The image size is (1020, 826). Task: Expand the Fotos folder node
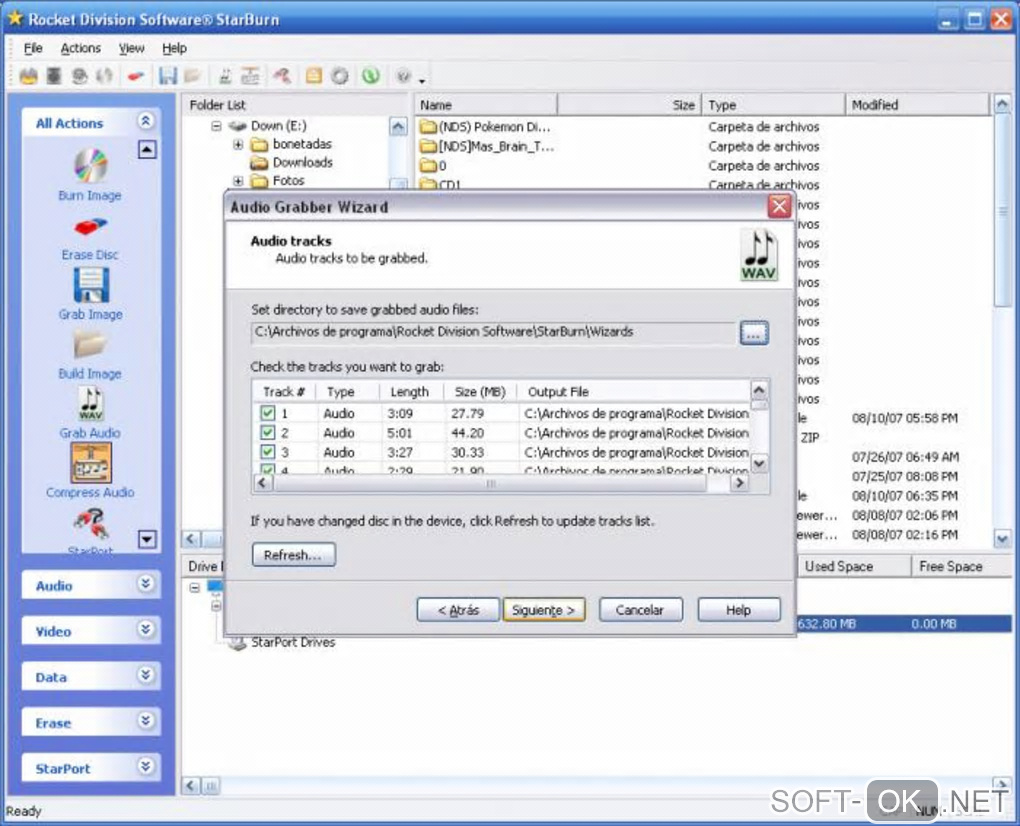[238, 181]
